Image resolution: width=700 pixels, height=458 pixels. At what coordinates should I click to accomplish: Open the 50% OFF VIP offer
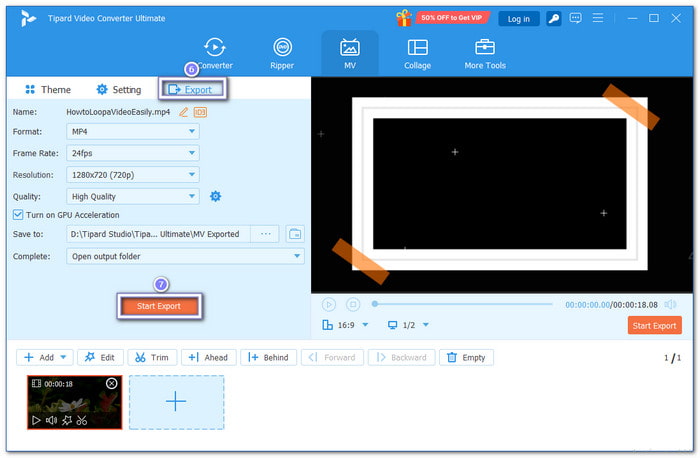tap(452, 18)
